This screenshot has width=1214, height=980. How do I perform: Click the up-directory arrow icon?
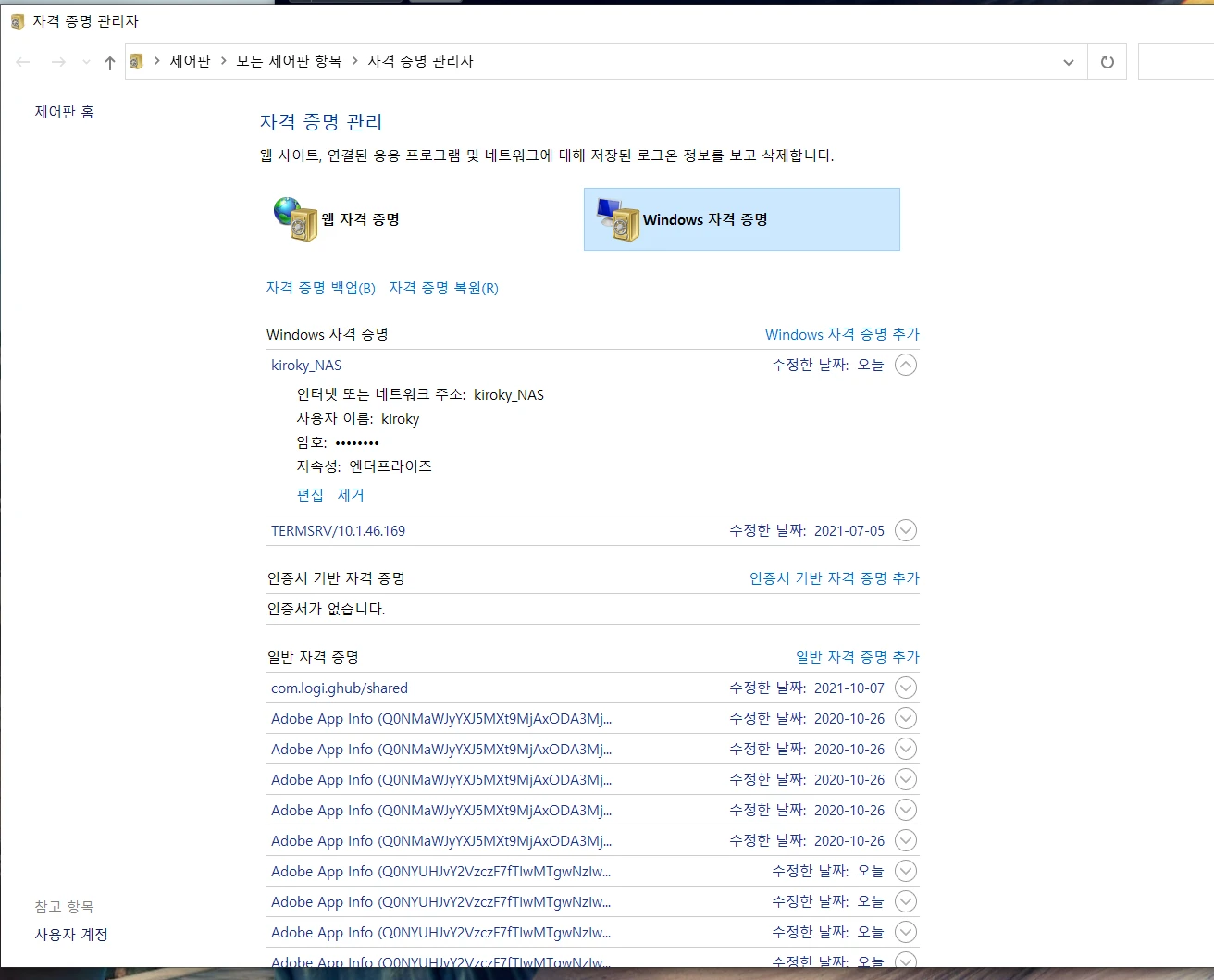(x=110, y=62)
